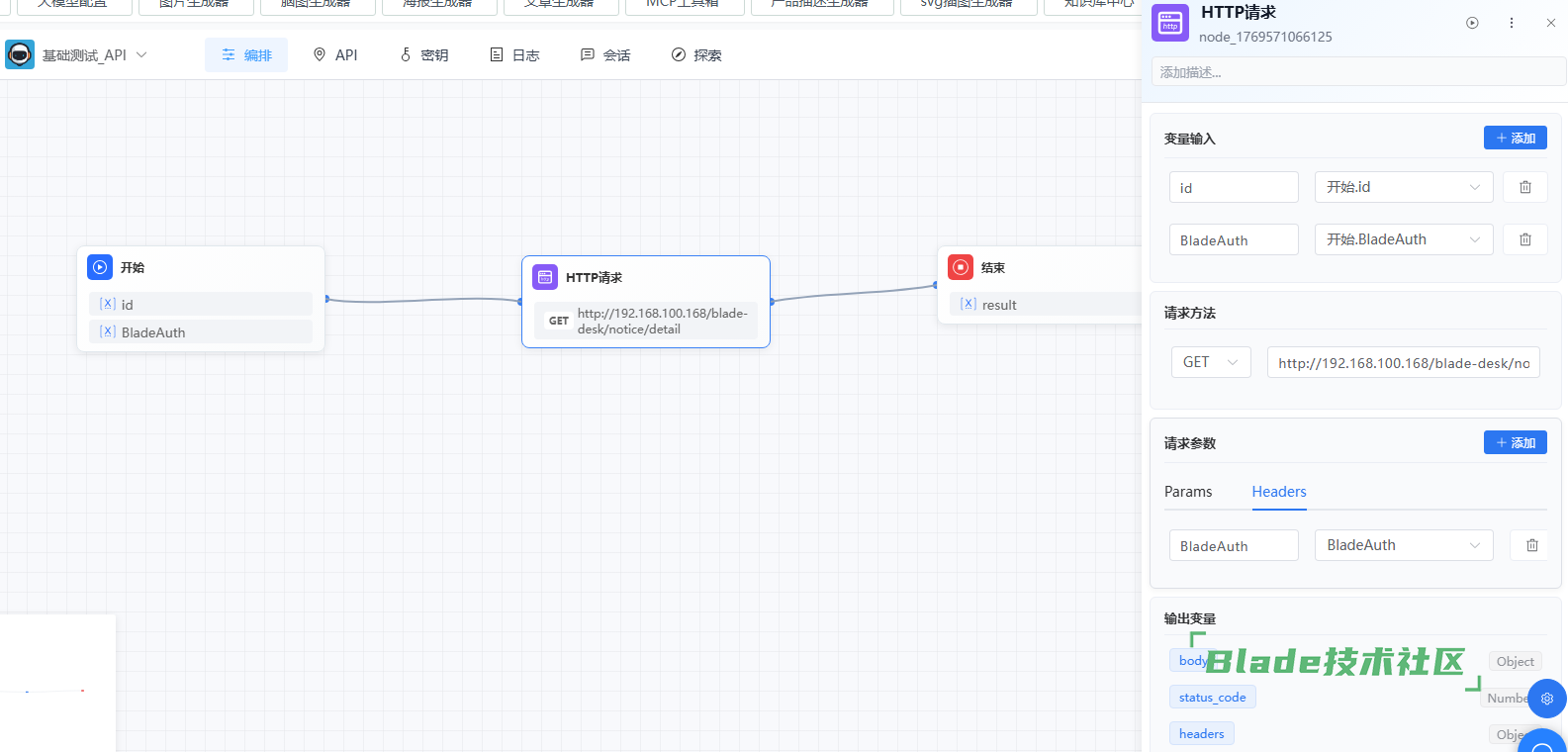
Task: Add a new request parameter with 添加
Action: [x=1515, y=443]
